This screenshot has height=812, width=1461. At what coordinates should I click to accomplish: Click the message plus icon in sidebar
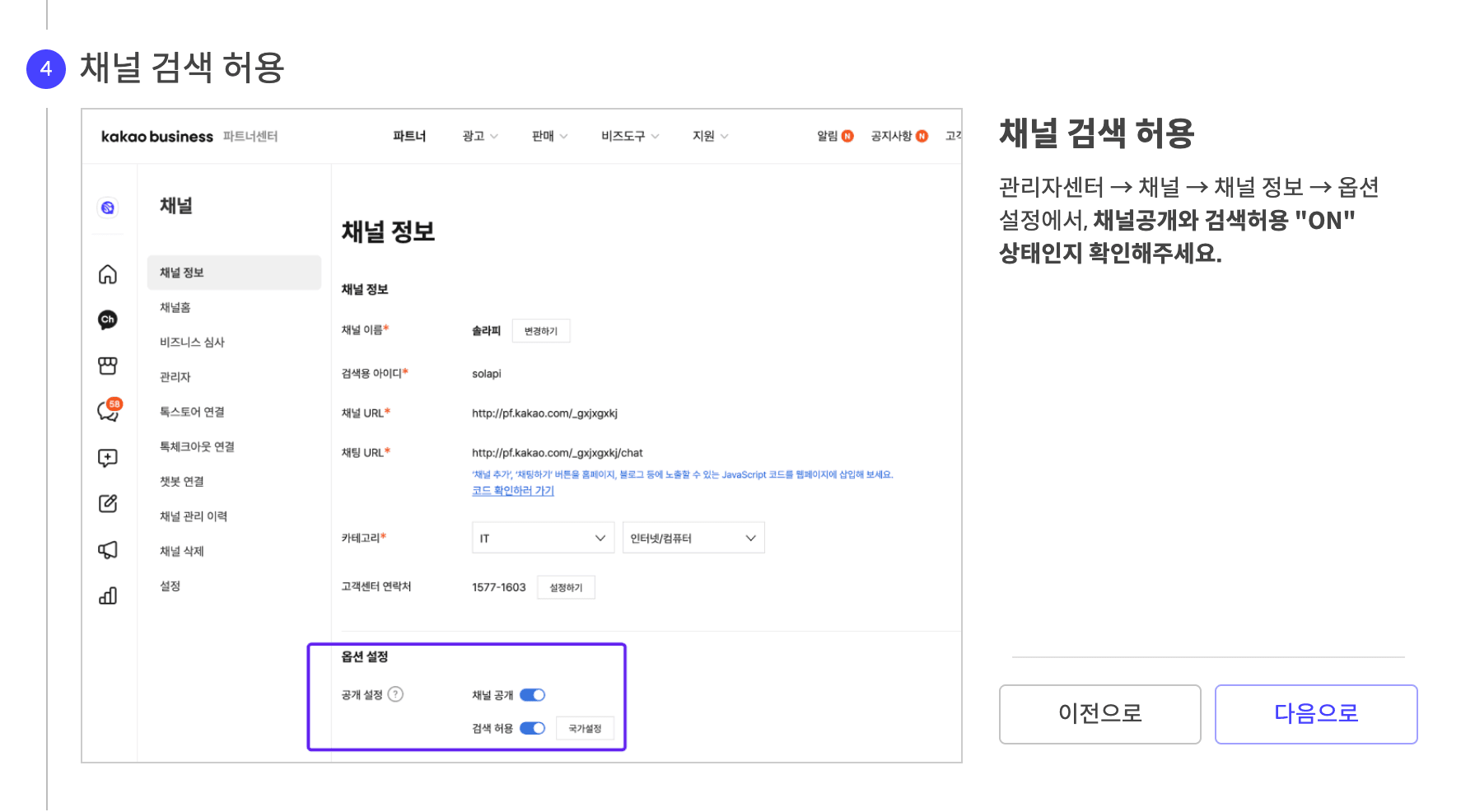point(108,458)
